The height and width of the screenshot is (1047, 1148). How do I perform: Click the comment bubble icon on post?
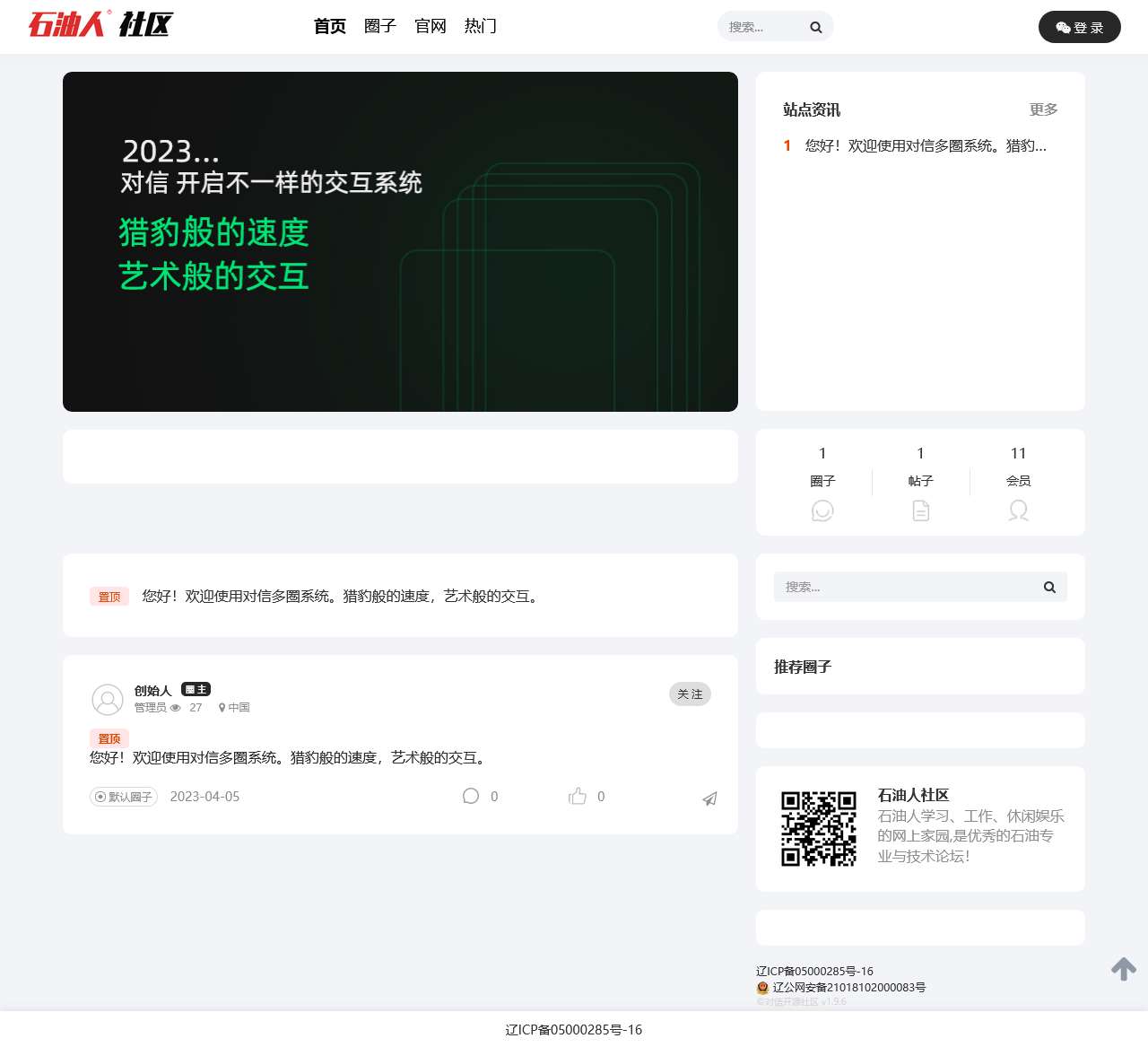(x=471, y=796)
